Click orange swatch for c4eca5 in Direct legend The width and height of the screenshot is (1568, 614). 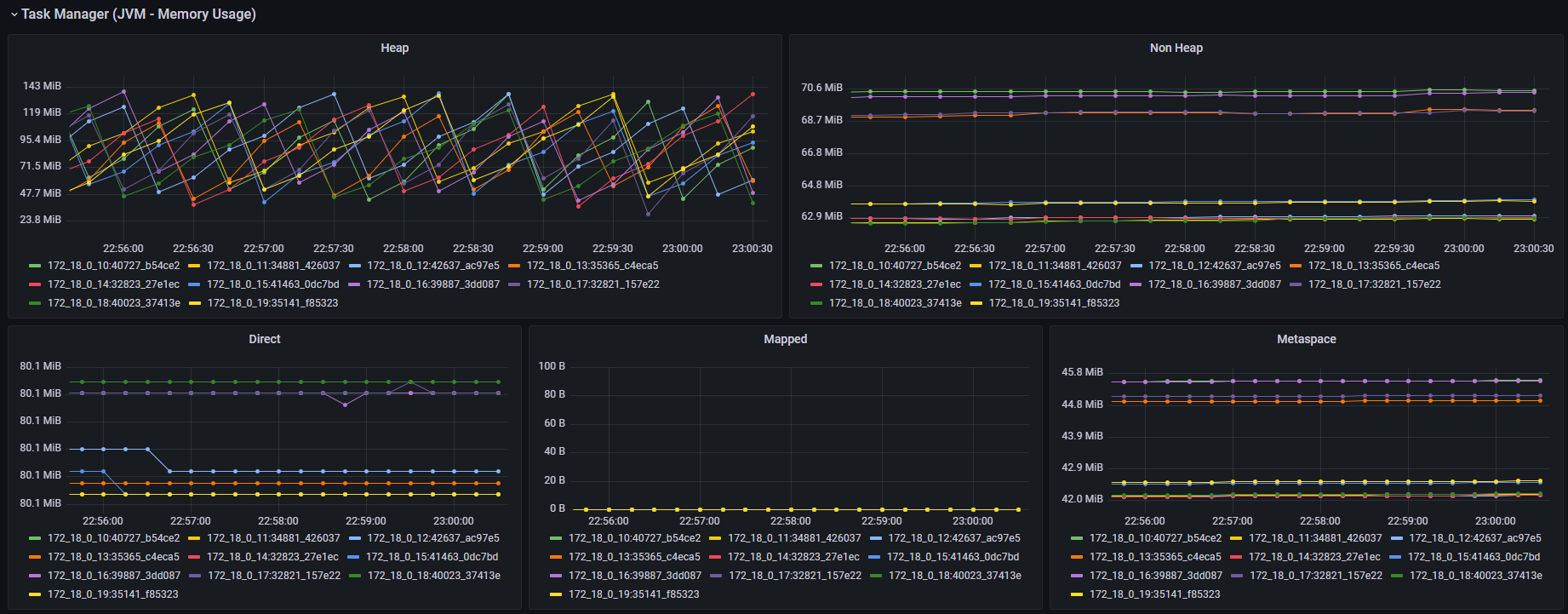point(35,557)
